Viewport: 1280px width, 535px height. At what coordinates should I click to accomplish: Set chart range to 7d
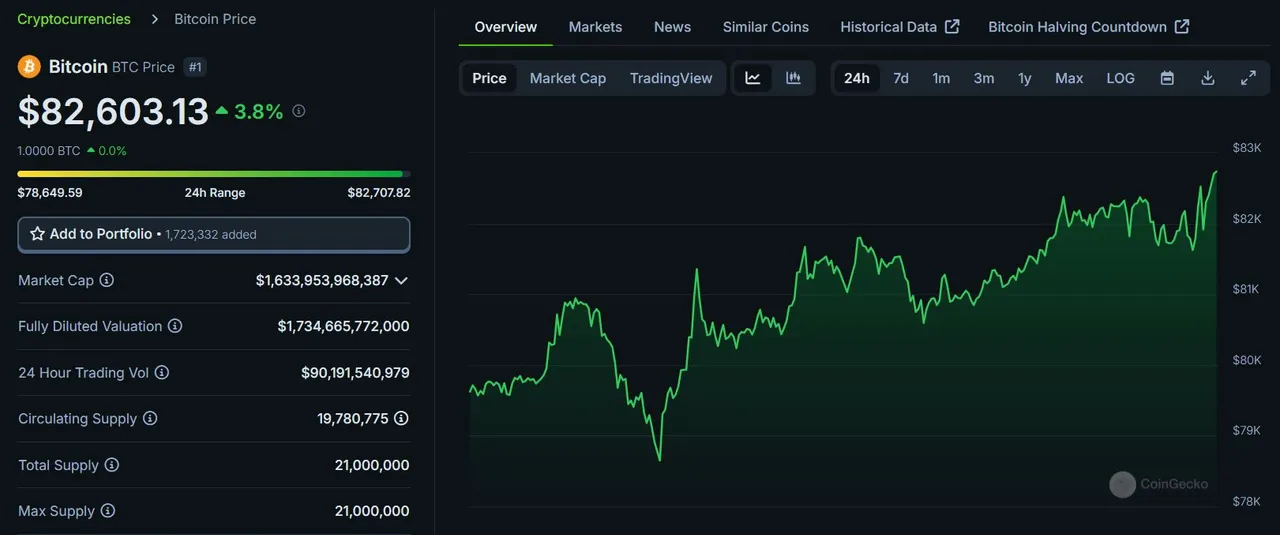click(901, 78)
